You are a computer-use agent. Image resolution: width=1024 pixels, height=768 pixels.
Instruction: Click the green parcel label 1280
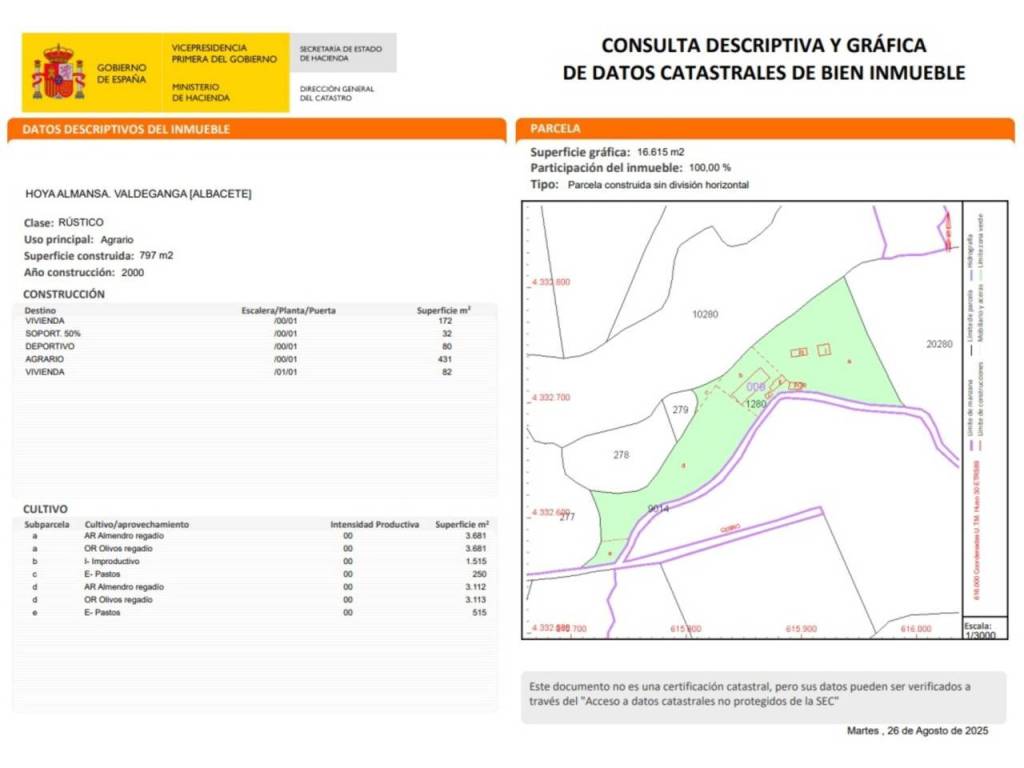[756, 404]
